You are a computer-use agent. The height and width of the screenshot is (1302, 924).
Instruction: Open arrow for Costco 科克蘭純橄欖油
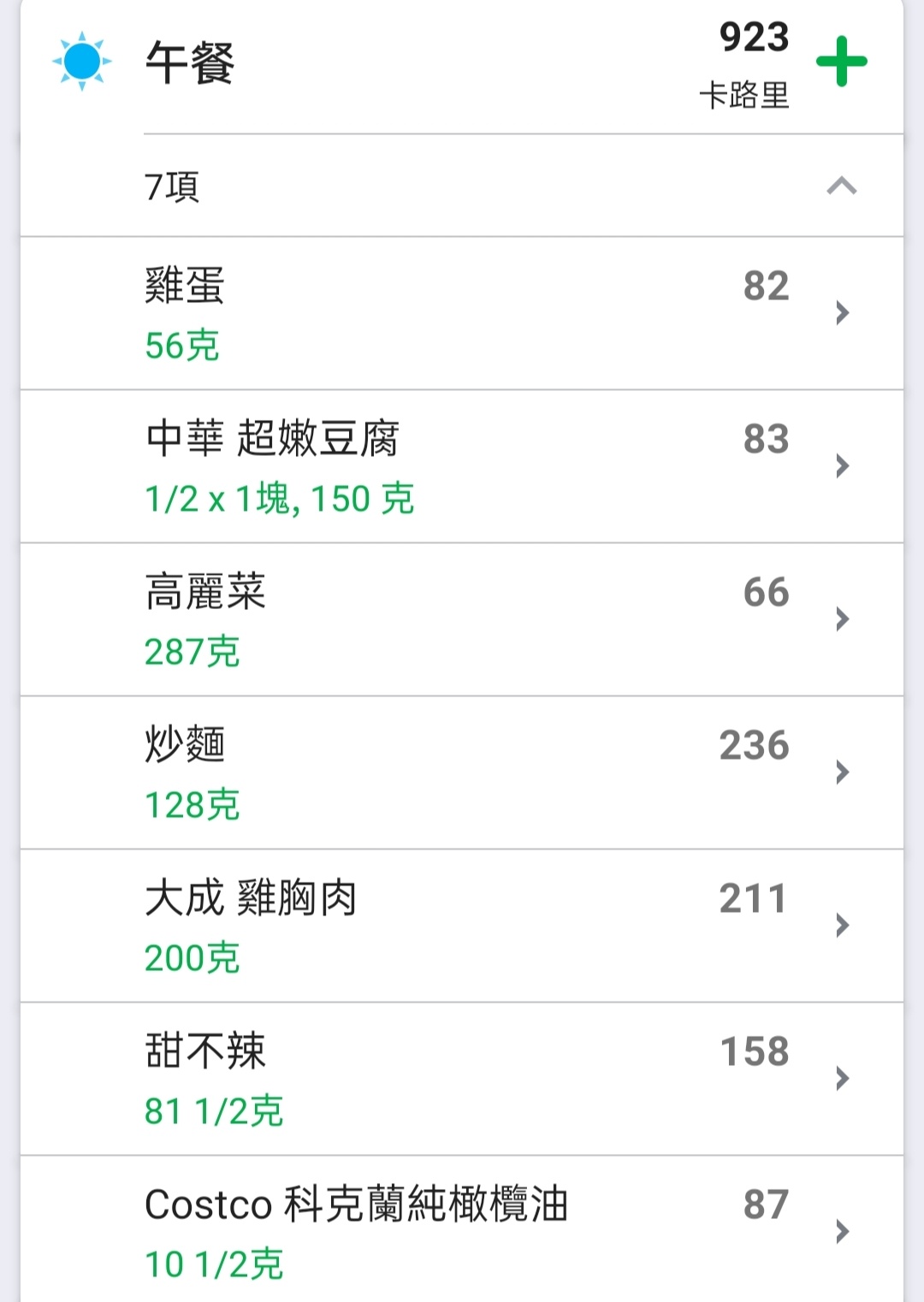pyautogui.click(x=842, y=1231)
